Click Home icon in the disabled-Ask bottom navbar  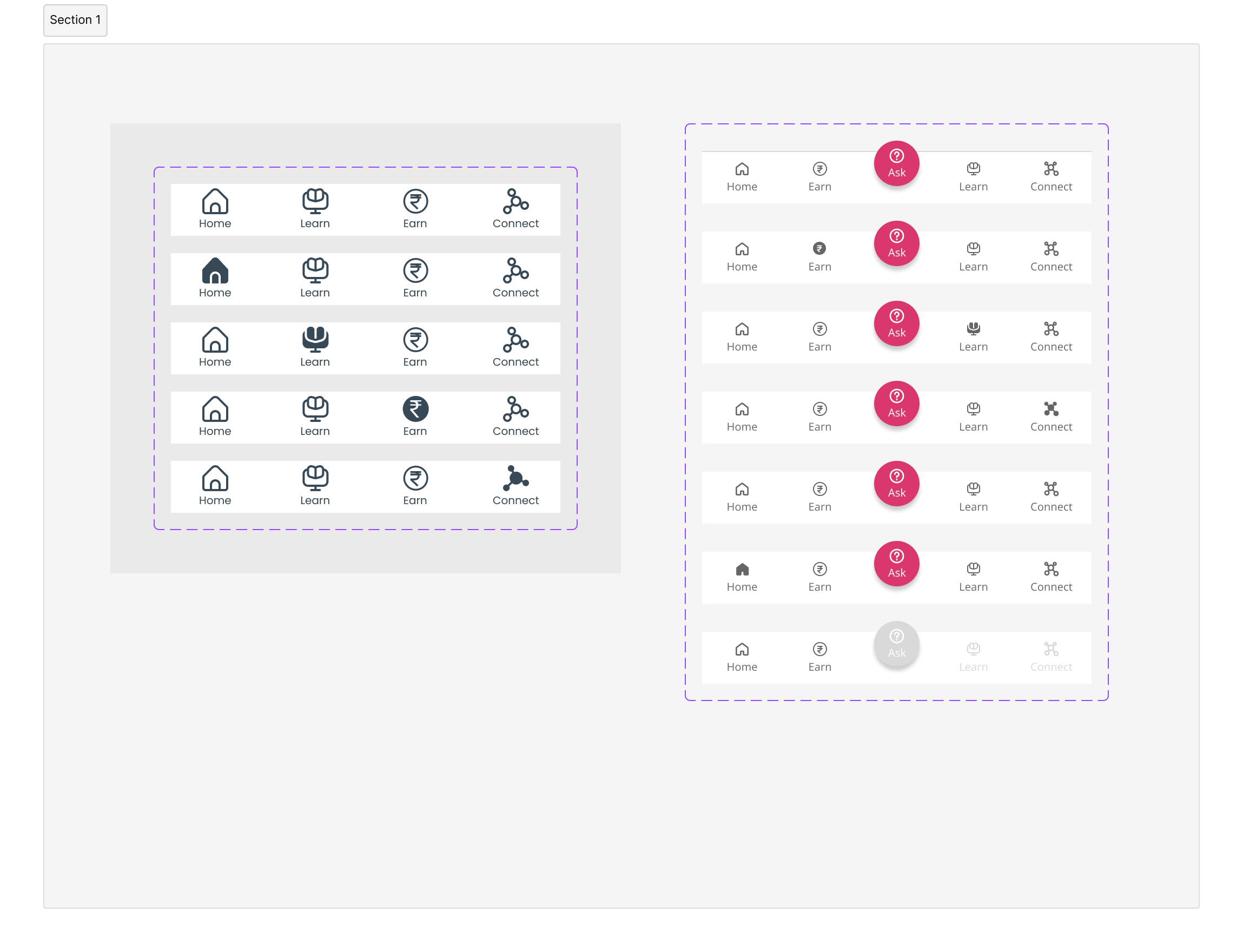click(742, 649)
